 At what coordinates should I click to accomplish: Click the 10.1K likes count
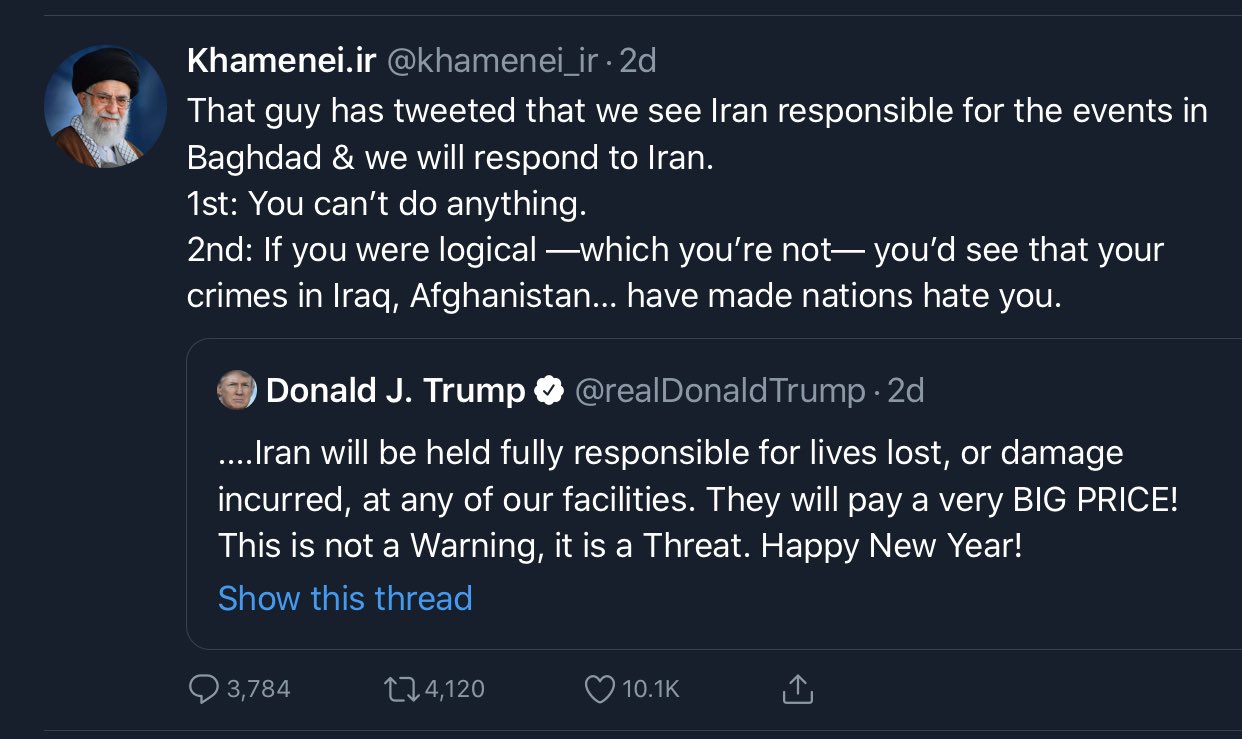coord(651,689)
